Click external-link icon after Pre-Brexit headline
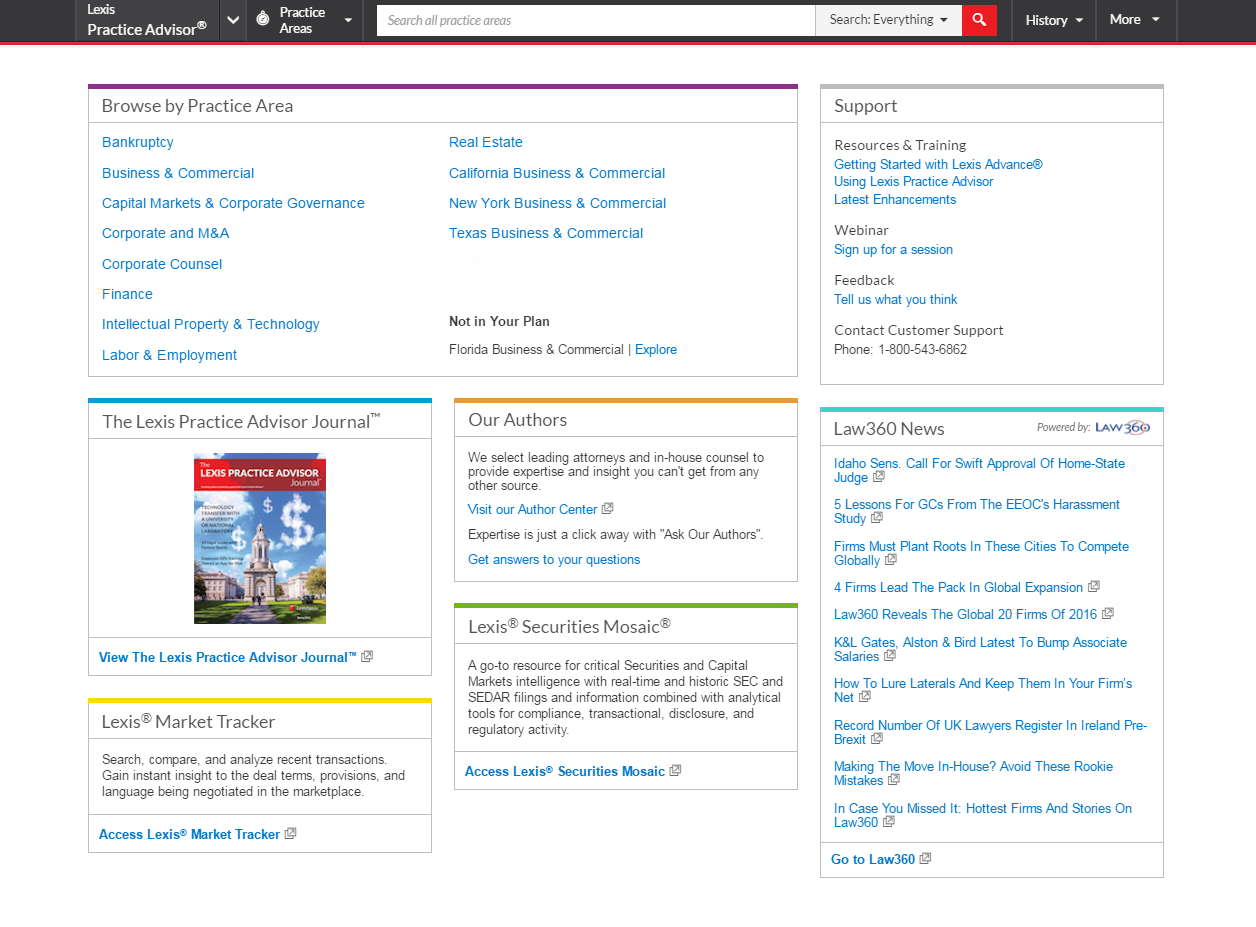Viewport: 1256px width, 927px height. [877, 739]
